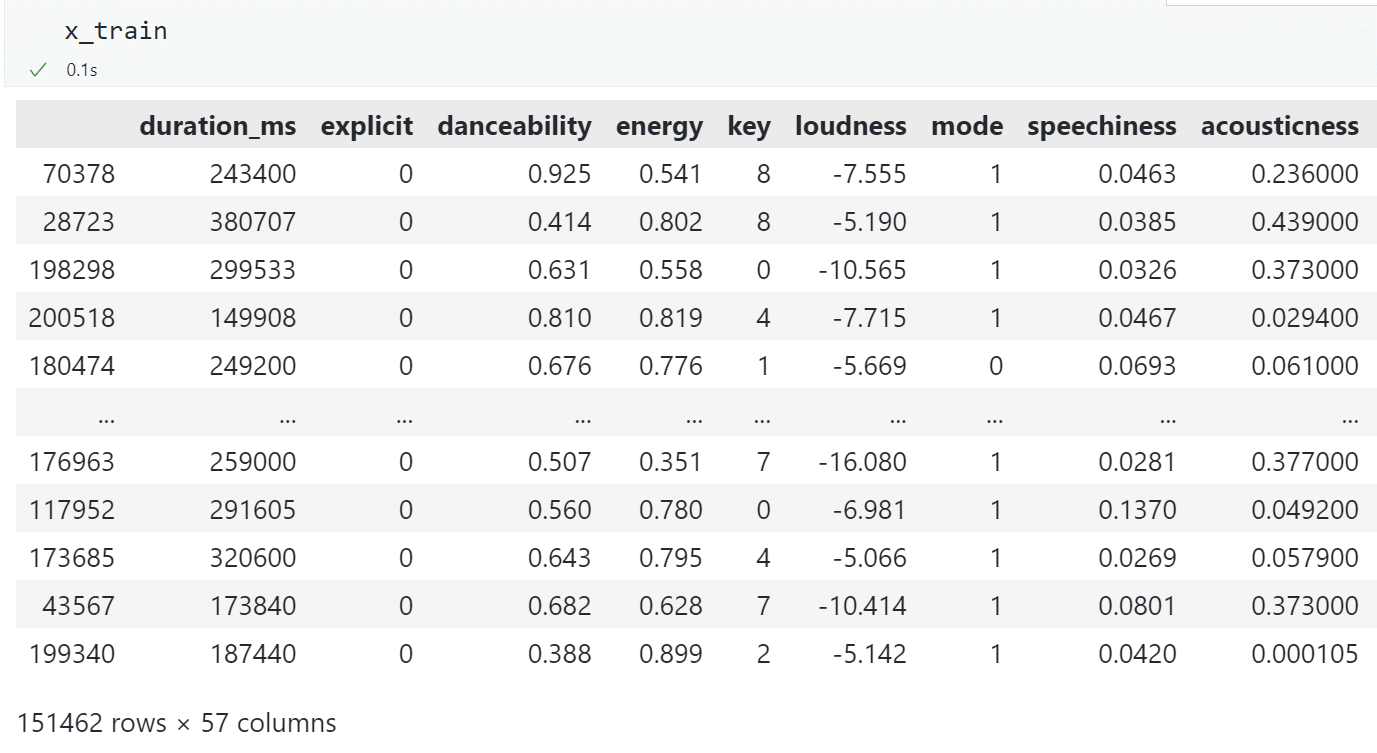Click the acousticness column header
The image size is (1377, 753).
coord(1279,126)
